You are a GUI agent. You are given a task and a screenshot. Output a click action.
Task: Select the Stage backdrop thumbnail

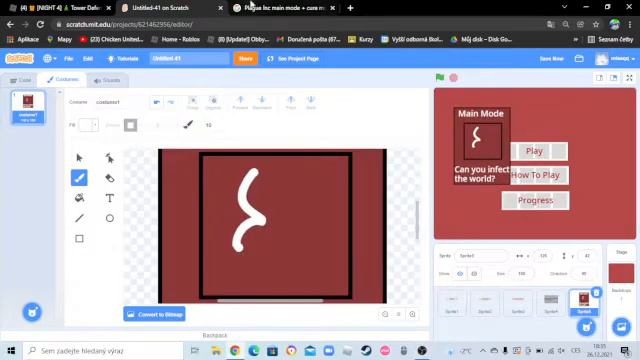point(621,273)
